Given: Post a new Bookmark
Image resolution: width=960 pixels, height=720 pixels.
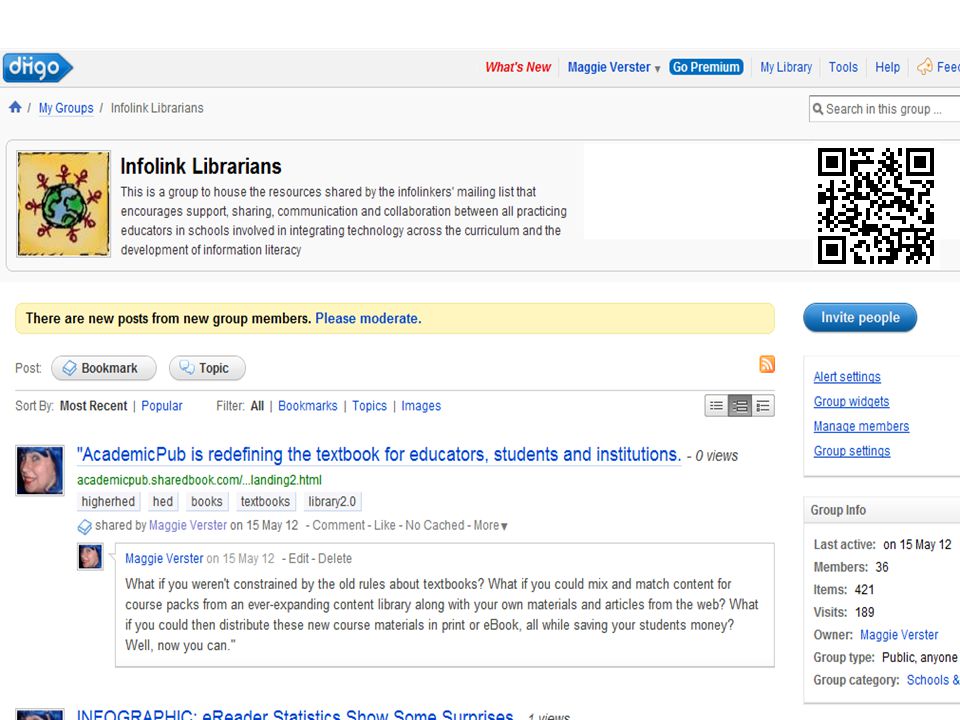Looking at the screenshot, I should [x=103, y=368].
